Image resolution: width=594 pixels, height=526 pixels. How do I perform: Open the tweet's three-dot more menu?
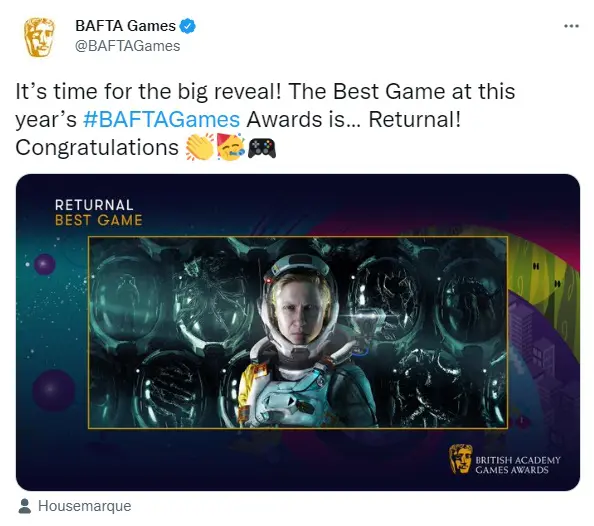pyautogui.click(x=571, y=26)
